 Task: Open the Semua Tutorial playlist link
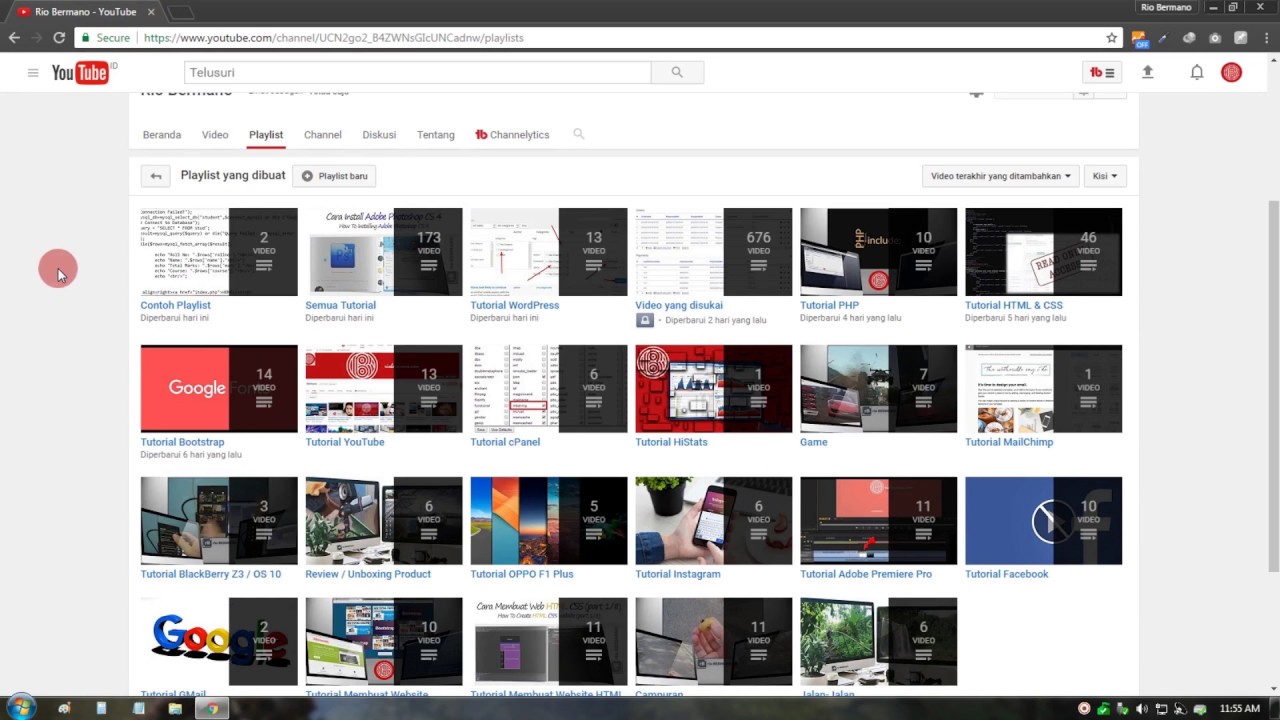tap(341, 305)
